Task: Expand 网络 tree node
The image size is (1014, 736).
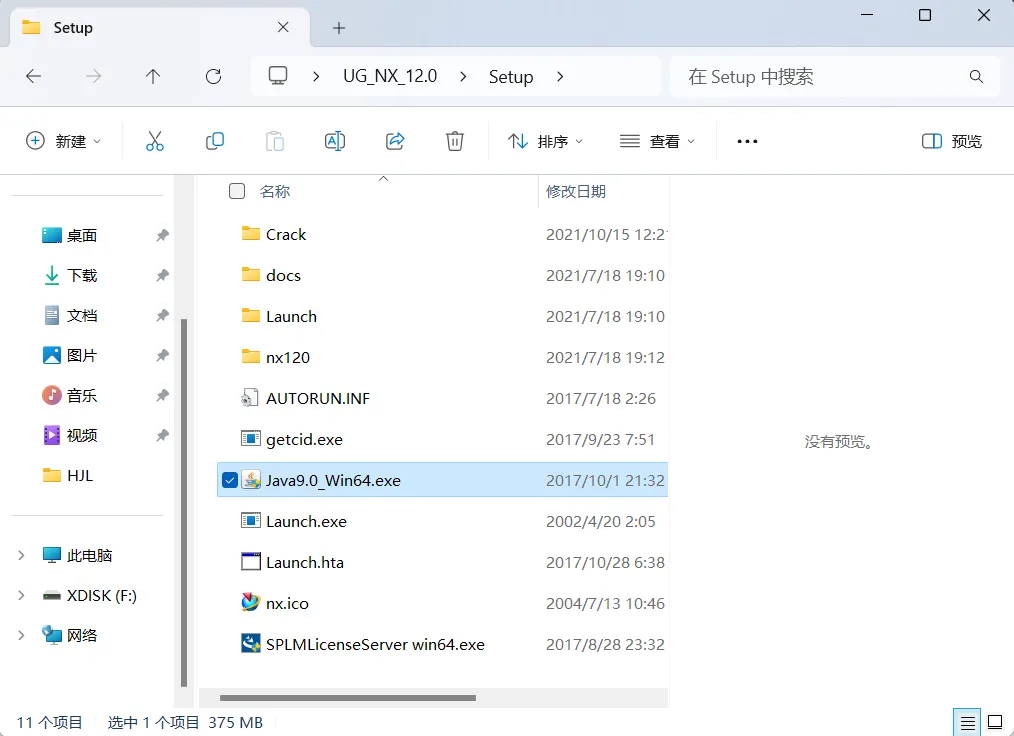Action: click(21, 635)
